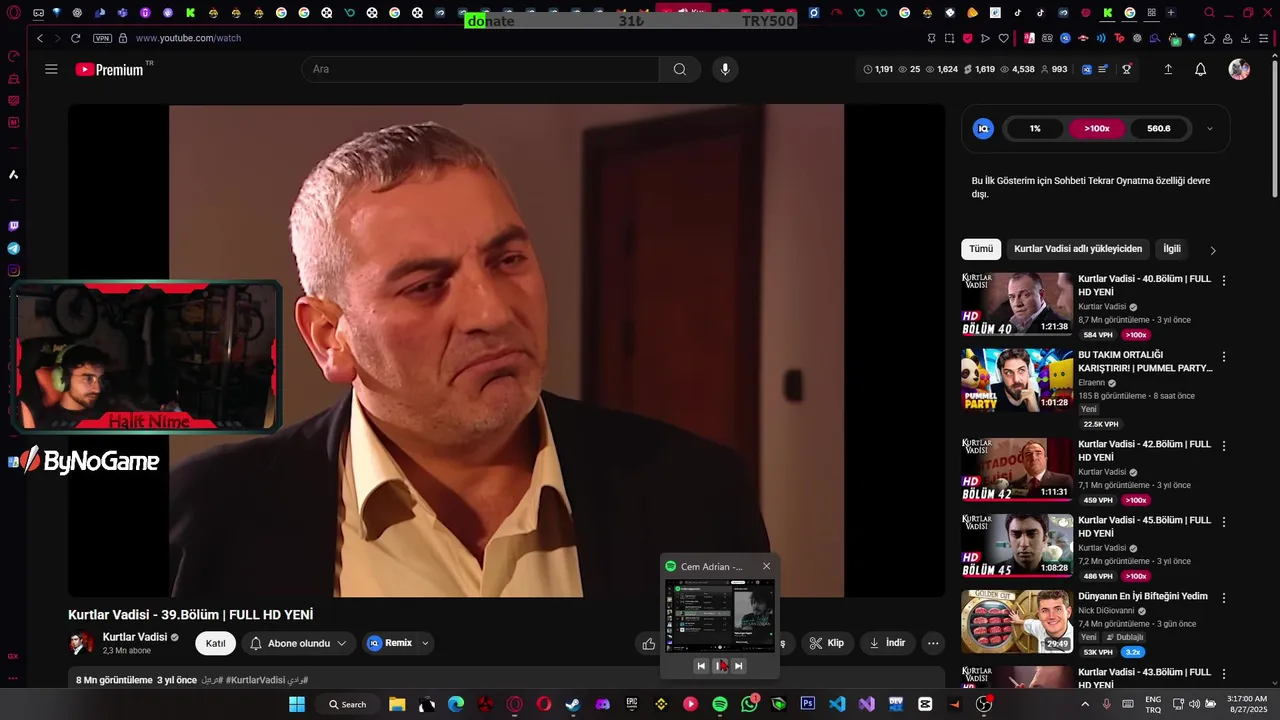Open YouTube notifications bell
The image size is (1280, 720).
pos(1201,69)
